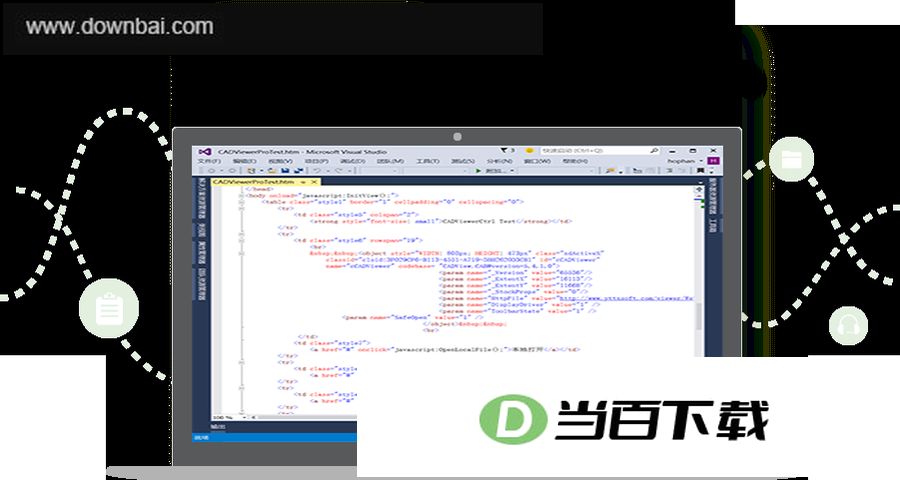Click the toolbar find-in-files icon
Viewport: 900px width, 480px height.
610,171
